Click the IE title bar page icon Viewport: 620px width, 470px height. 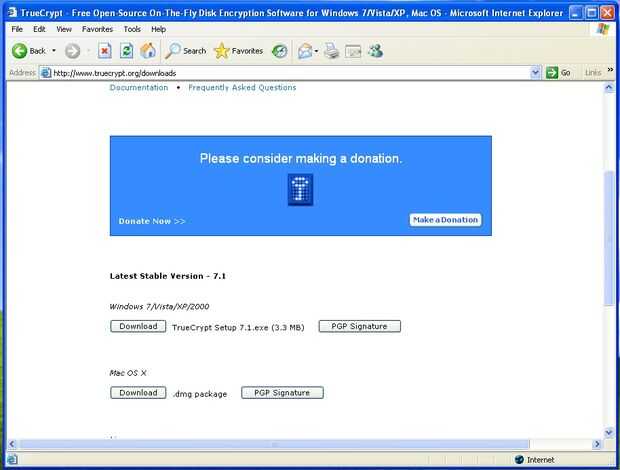point(12,12)
